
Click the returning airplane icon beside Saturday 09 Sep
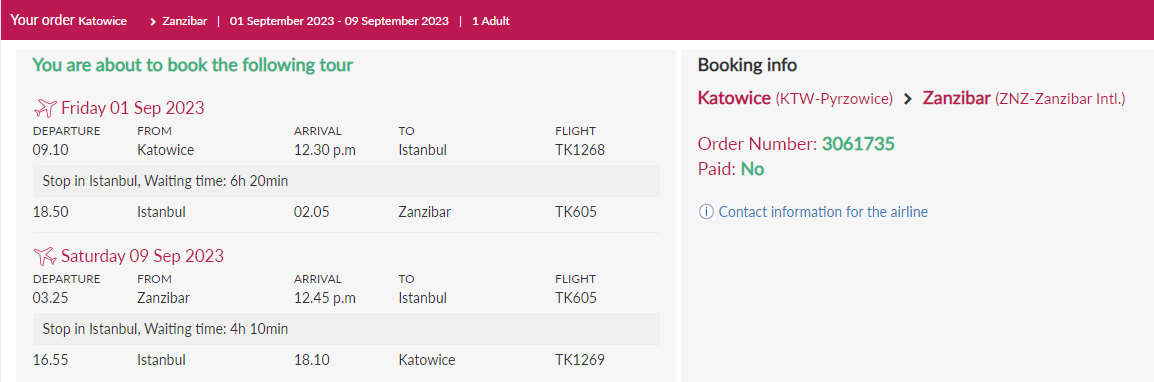(x=45, y=256)
